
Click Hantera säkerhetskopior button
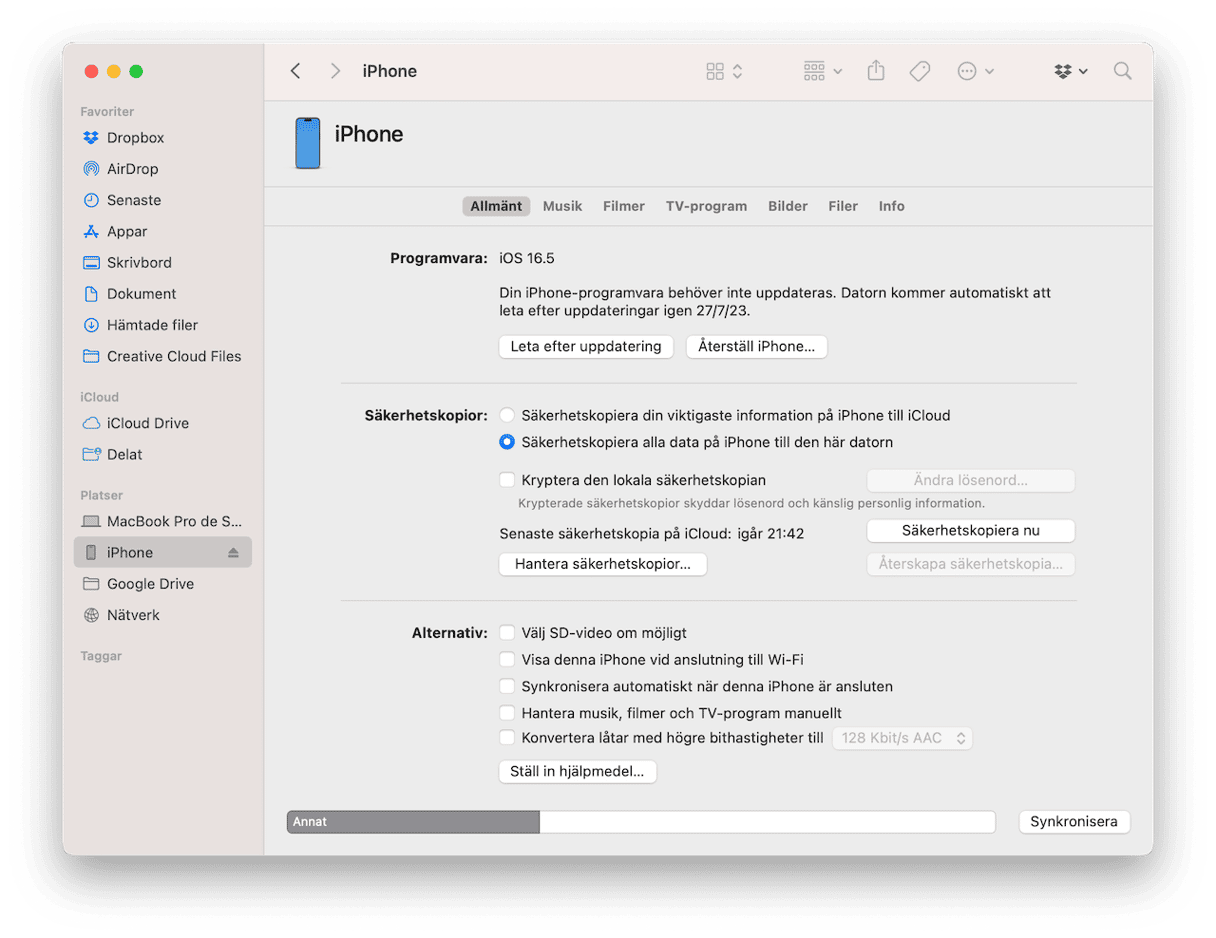pyautogui.click(x=603, y=564)
